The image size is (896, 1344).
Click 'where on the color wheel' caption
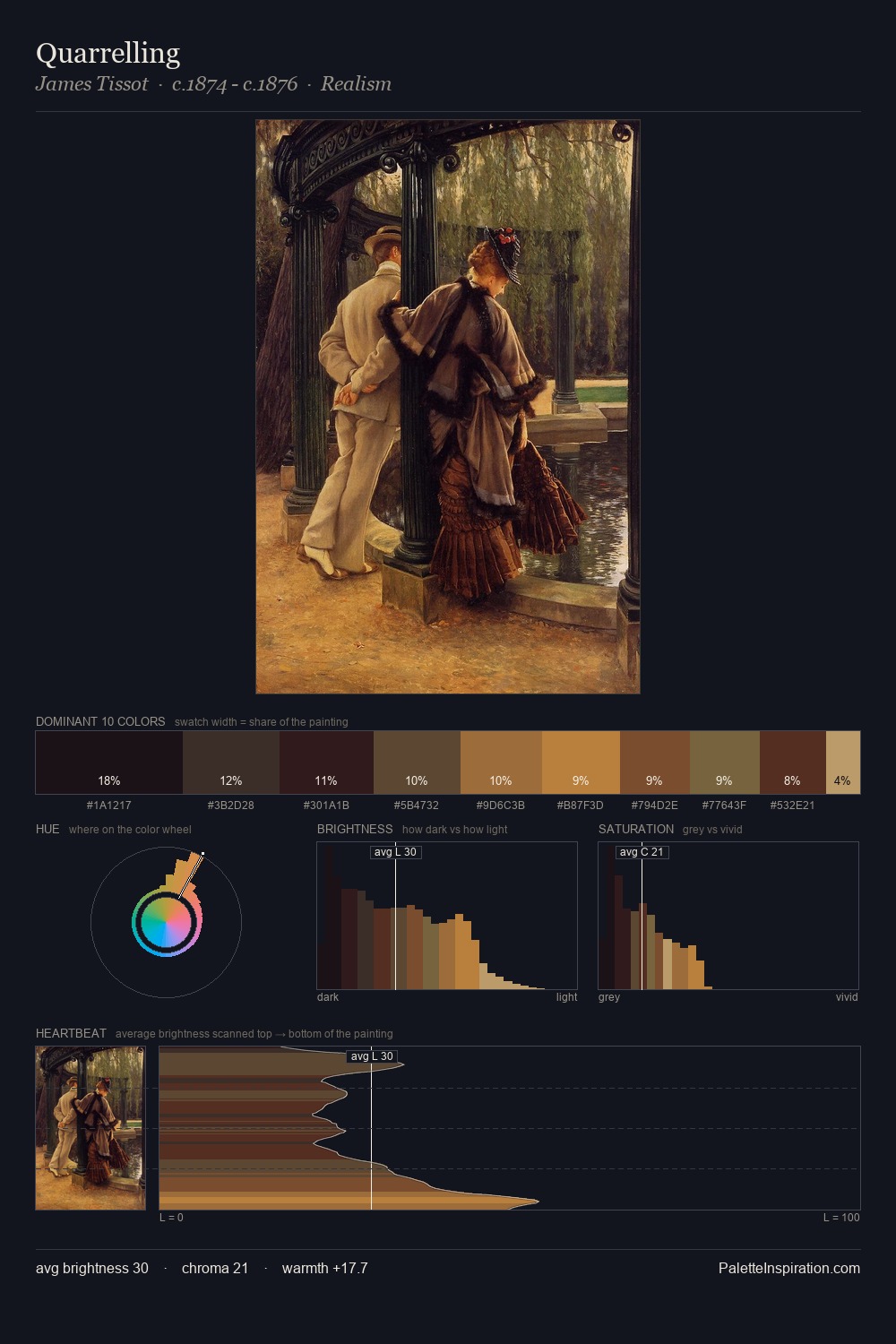coord(130,830)
